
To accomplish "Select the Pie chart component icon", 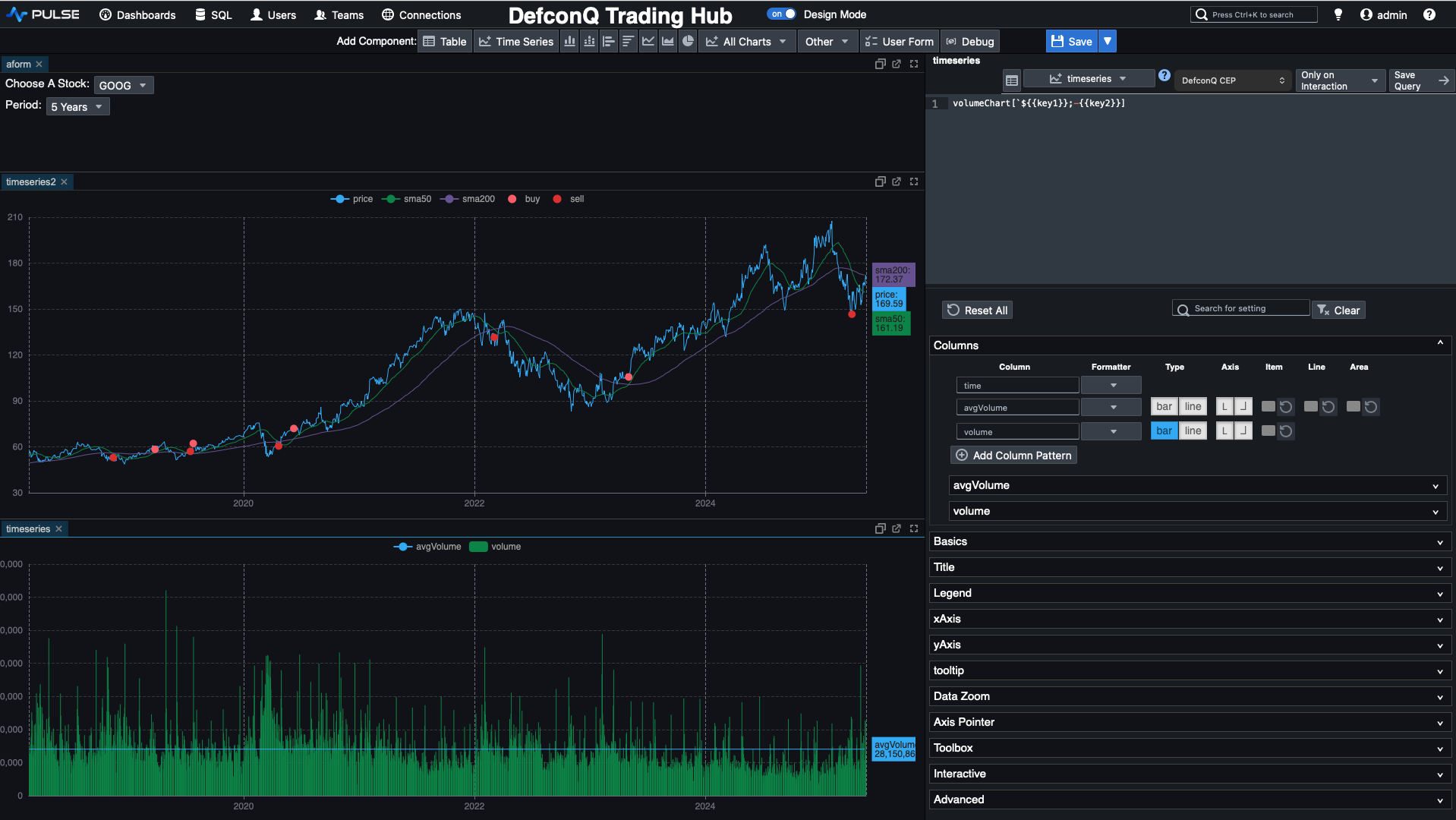I will point(687,42).
